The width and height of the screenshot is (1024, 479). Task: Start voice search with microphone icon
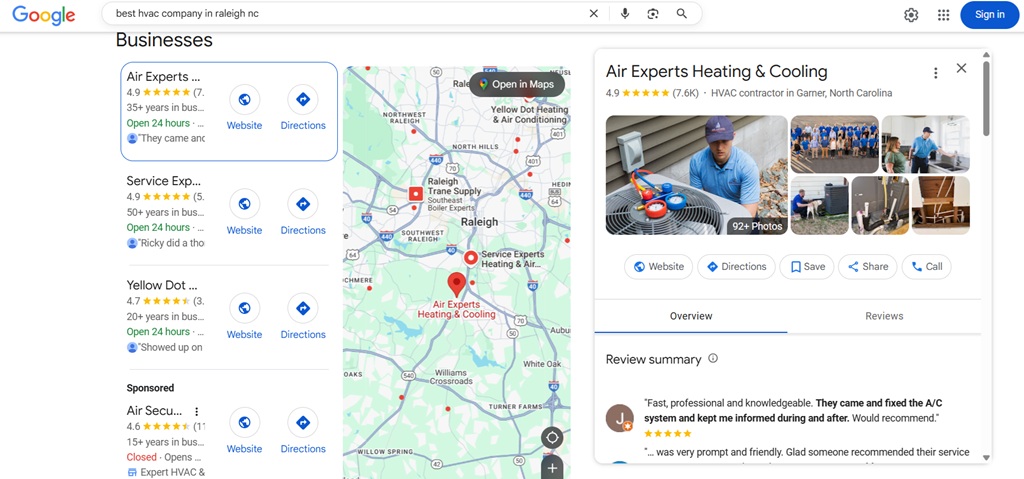pos(625,14)
